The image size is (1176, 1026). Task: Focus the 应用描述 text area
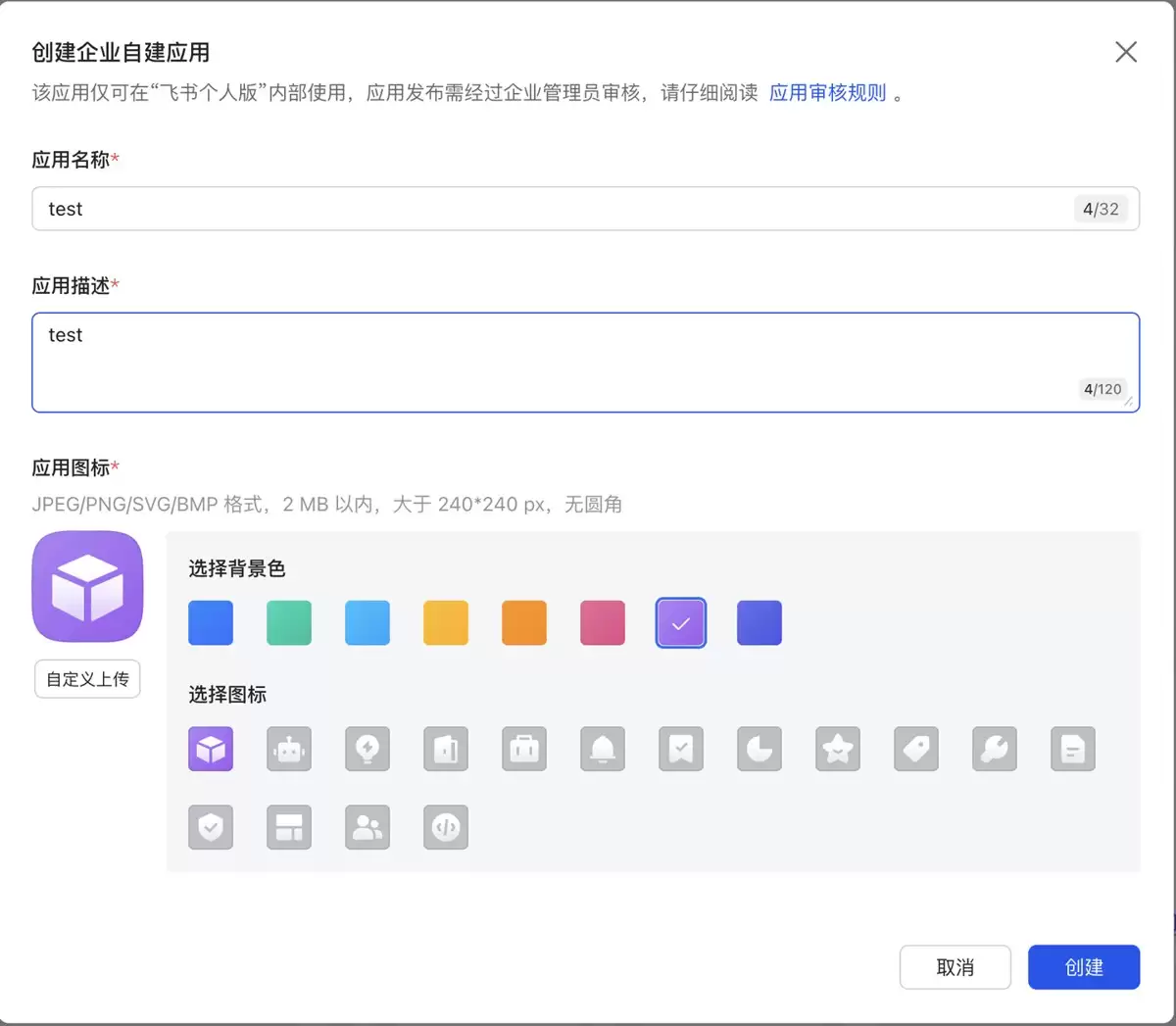(x=585, y=363)
